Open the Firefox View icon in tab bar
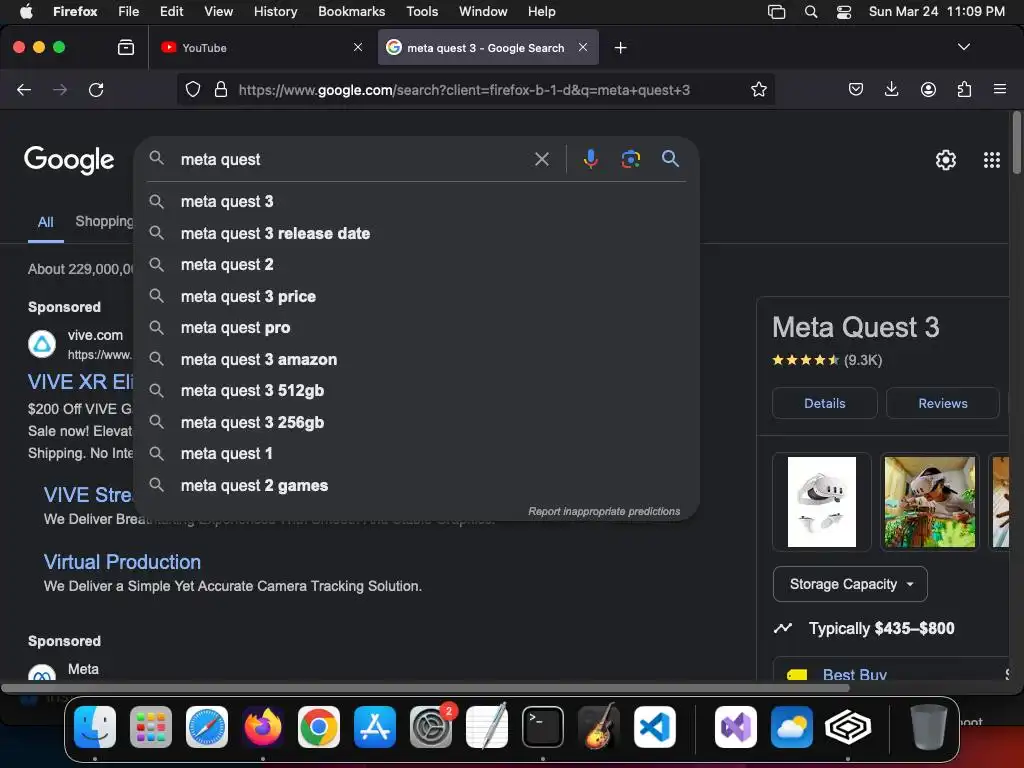This screenshot has width=1024, height=768. coord(125,47)
